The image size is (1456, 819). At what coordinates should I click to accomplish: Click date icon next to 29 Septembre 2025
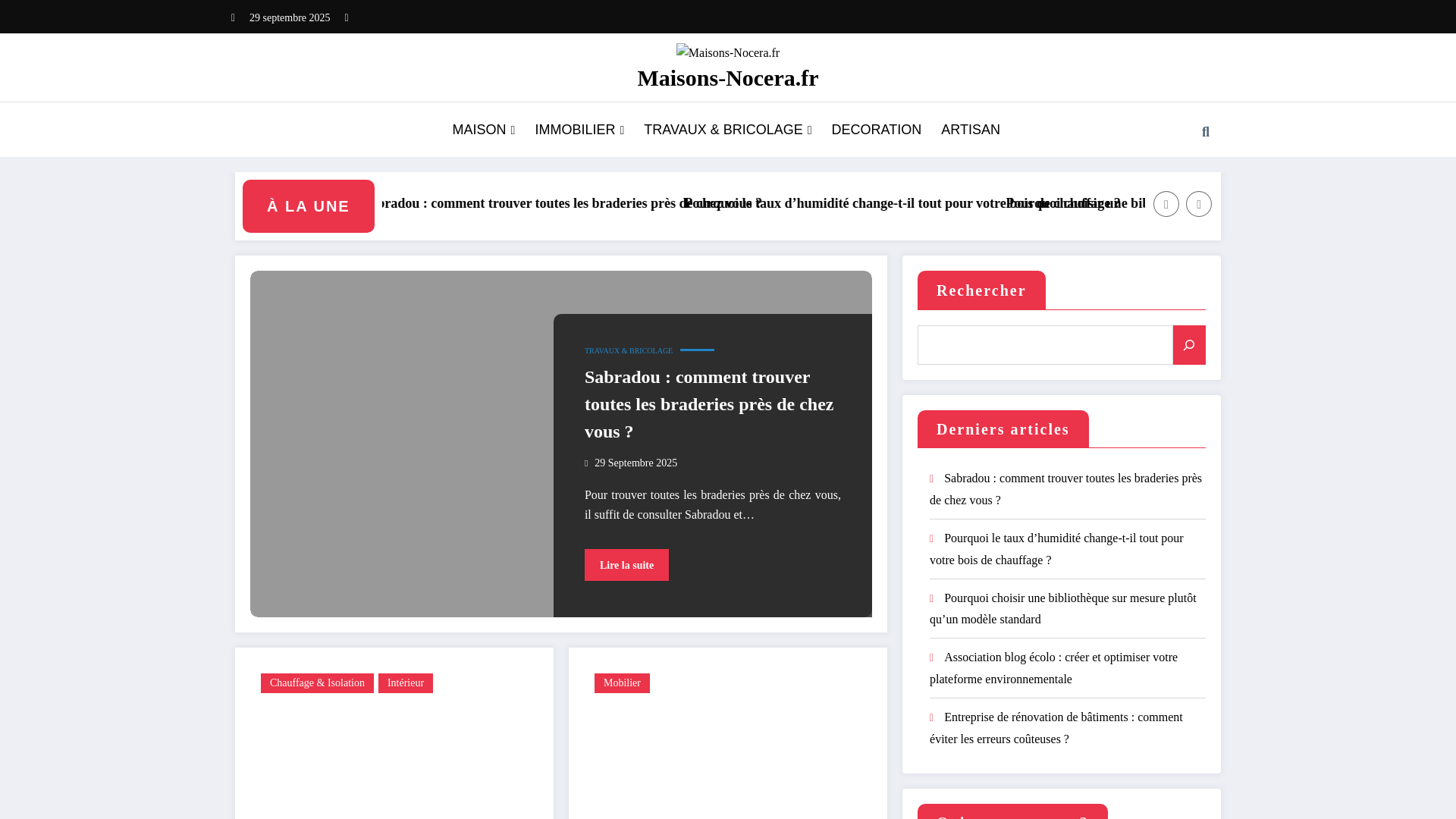[587, 463]
